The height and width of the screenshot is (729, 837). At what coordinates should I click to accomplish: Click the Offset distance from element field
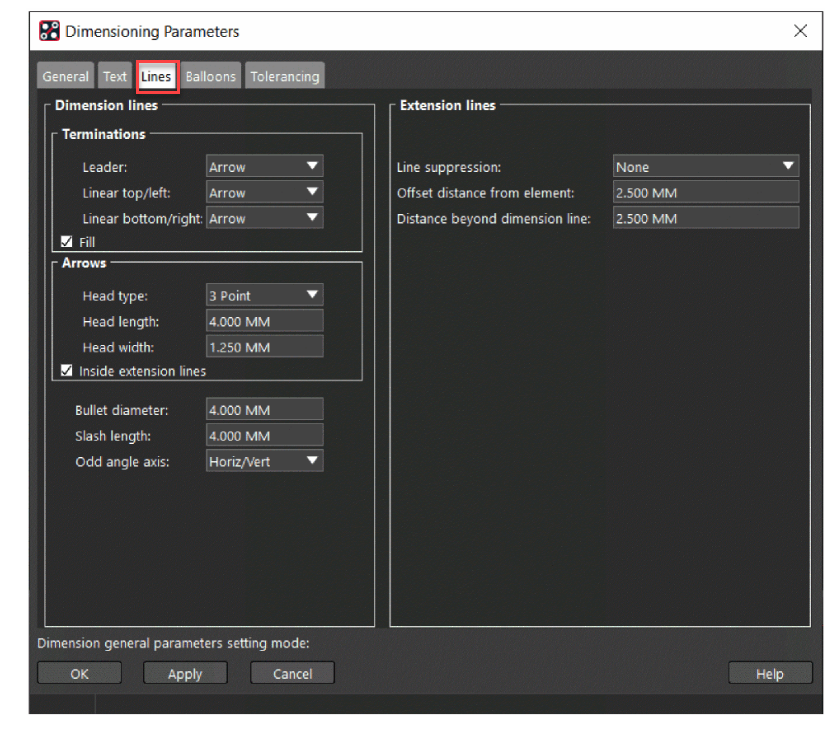[706, 192]
